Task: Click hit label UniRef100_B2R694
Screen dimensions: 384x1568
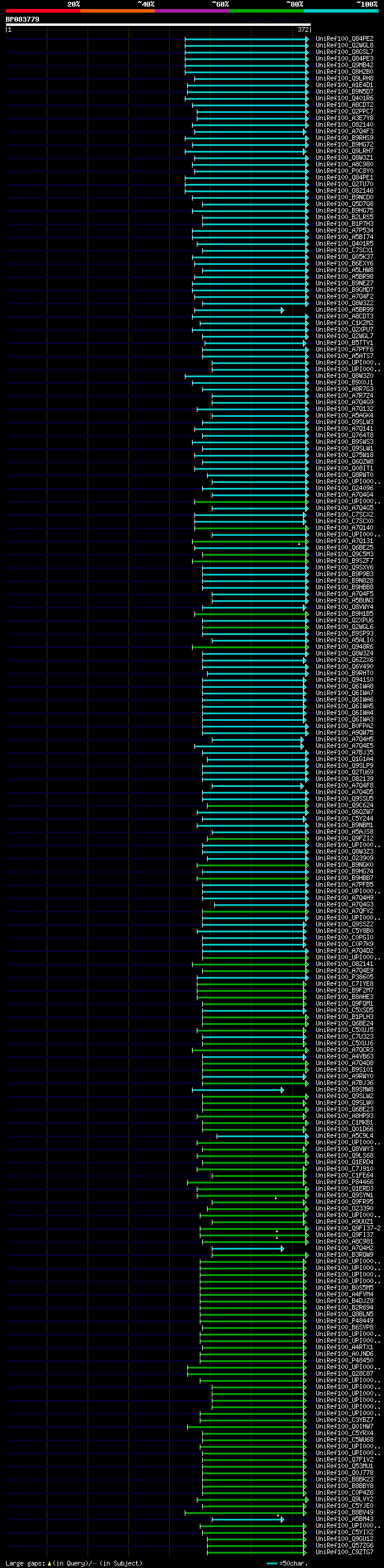Action: (344, 1308)
